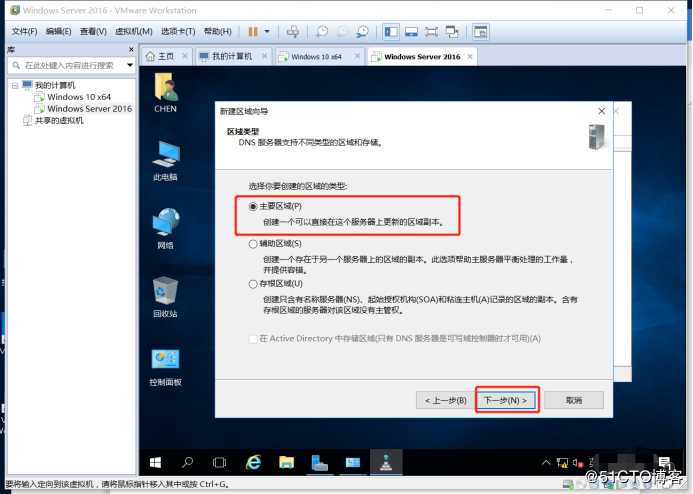Close the library panel
This screenshot has width=693, height=494.
tap(131, 49)
